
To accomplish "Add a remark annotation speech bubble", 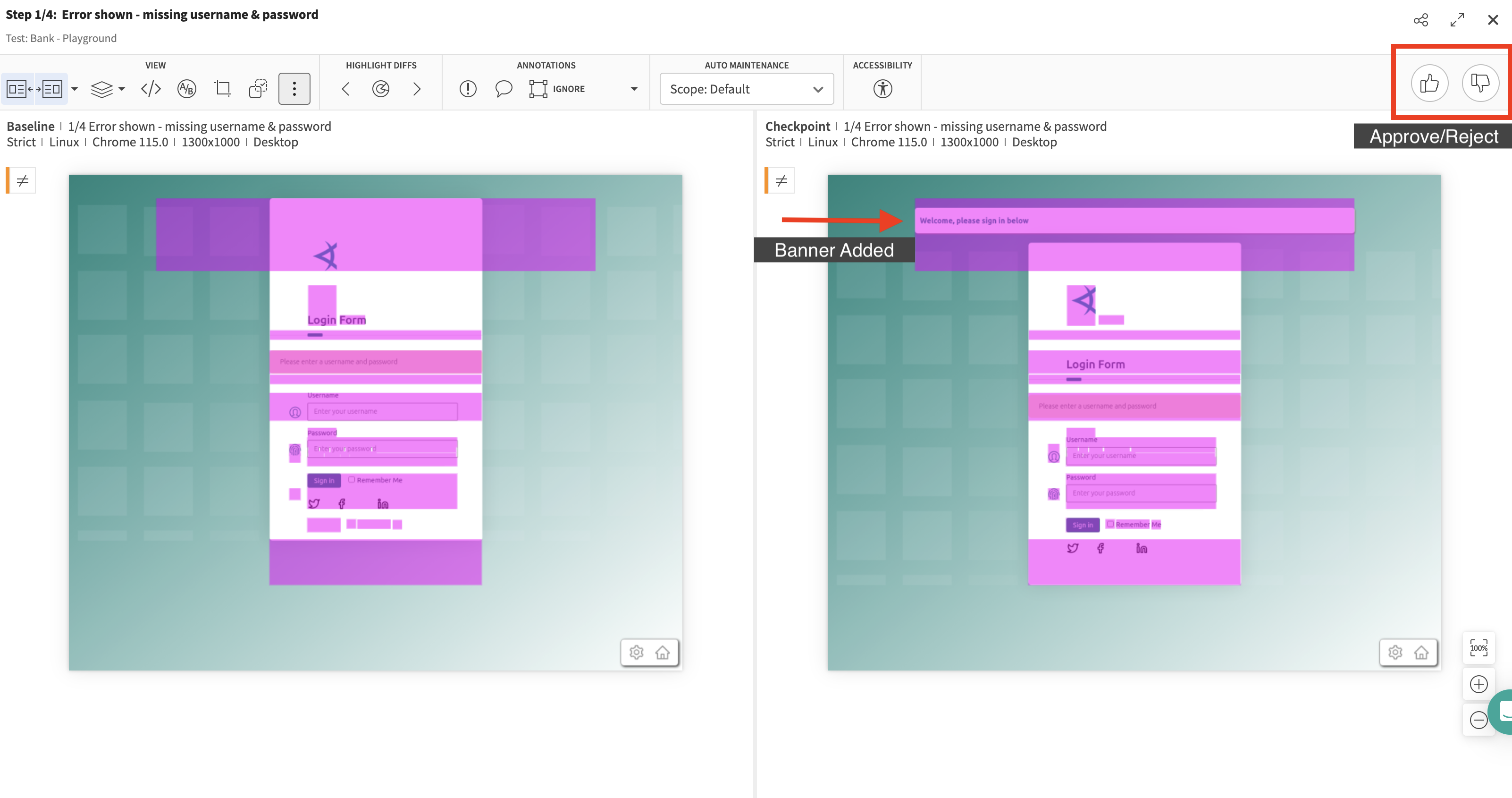I will click(504, 89).
